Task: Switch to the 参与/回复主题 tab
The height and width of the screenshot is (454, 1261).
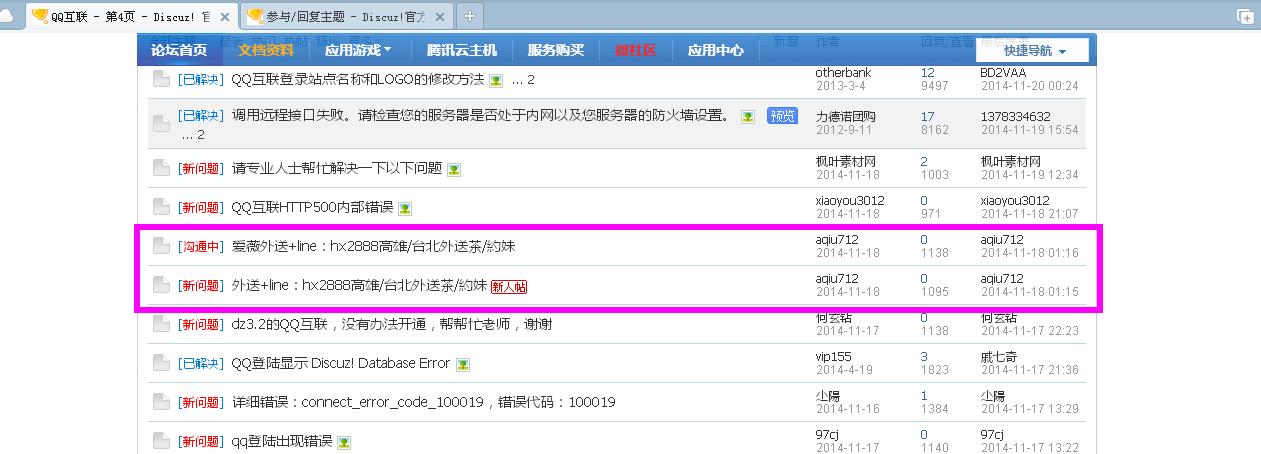Action: tap(346, 17)
